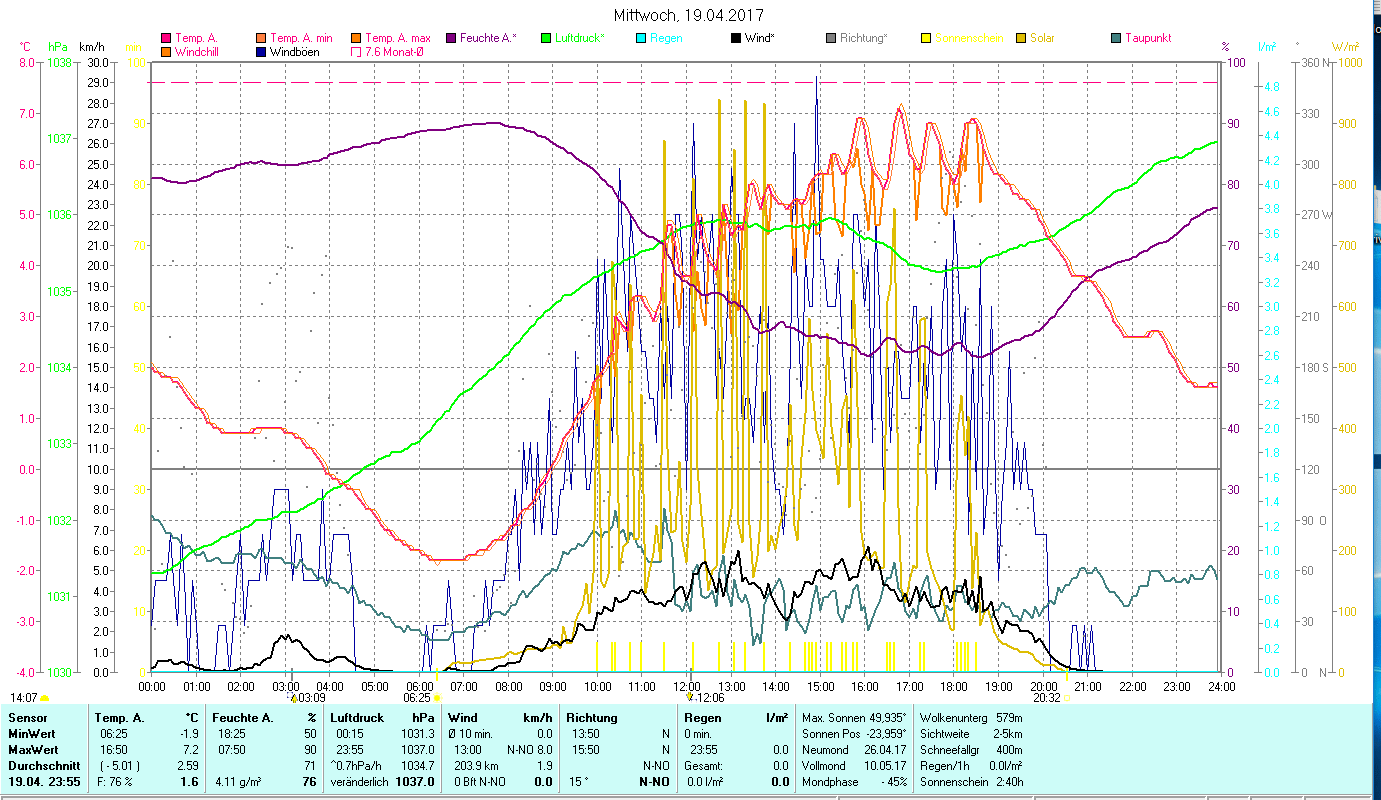Select the yellow min axis unit label
1381x800 pixels.
pos(133,47)
